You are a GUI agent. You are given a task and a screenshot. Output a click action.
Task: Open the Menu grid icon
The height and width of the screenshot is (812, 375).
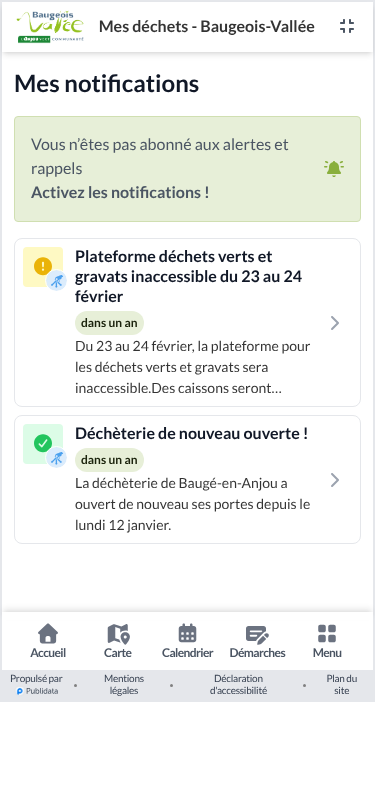(x=327, y=633)
